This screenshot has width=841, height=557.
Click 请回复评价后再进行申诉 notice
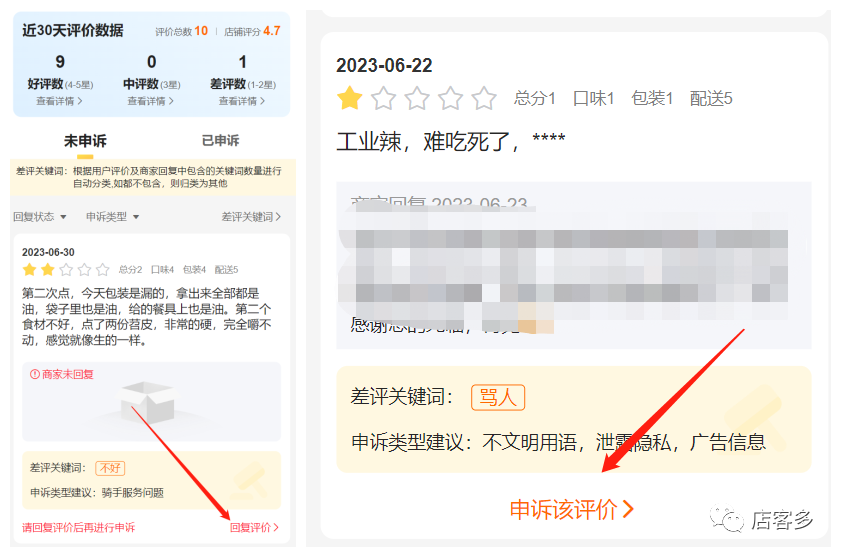[78, 527]
